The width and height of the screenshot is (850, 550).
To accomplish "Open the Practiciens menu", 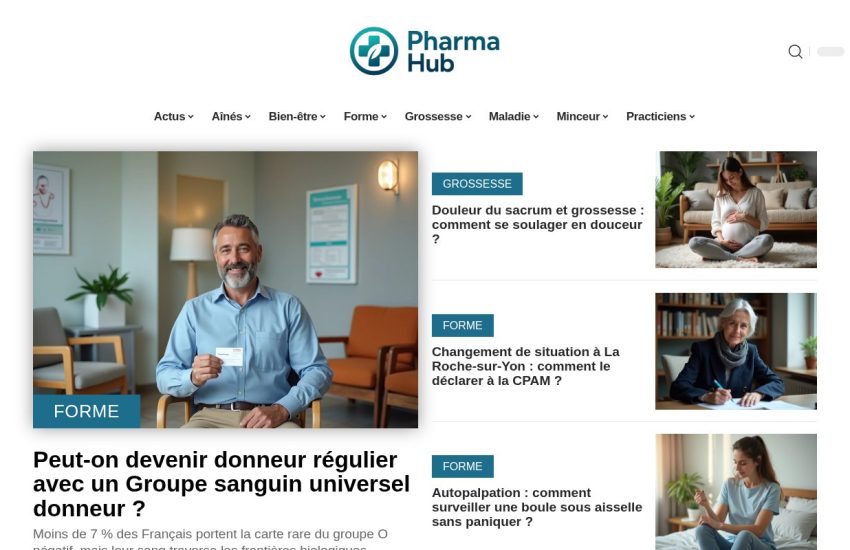I will (x=660, y=117).
